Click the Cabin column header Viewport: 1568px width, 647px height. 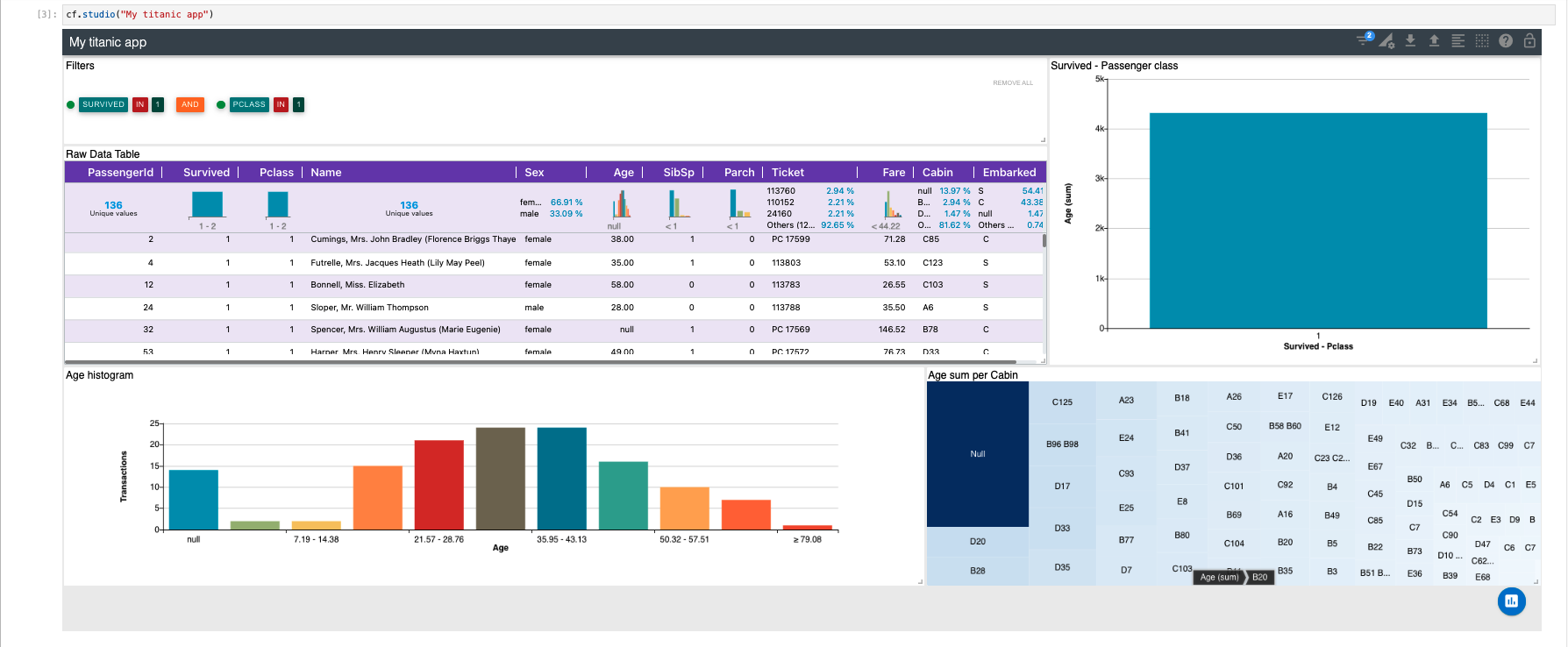pos(937,173)
